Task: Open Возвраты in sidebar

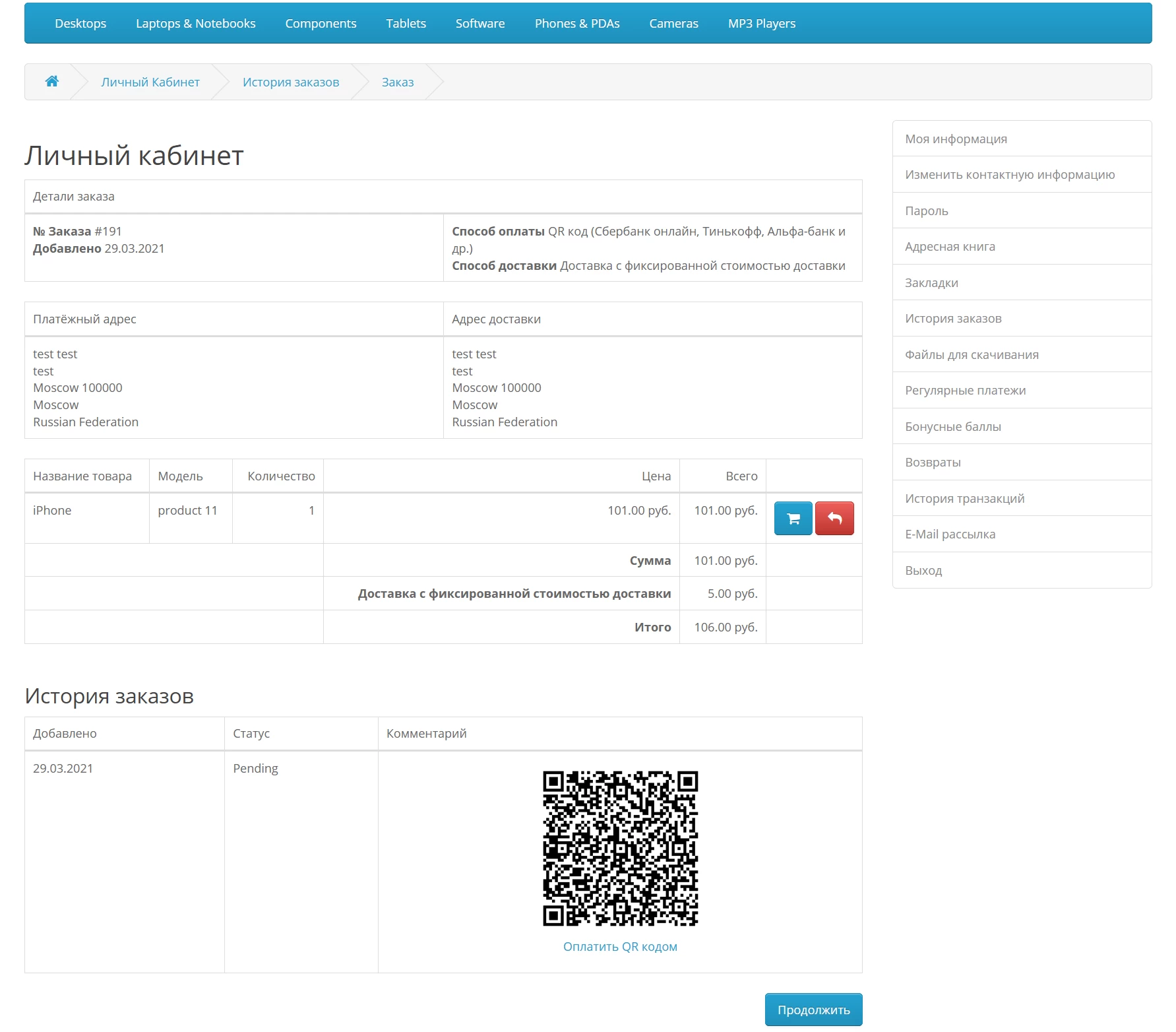Action: click(x=1022, y=463)
